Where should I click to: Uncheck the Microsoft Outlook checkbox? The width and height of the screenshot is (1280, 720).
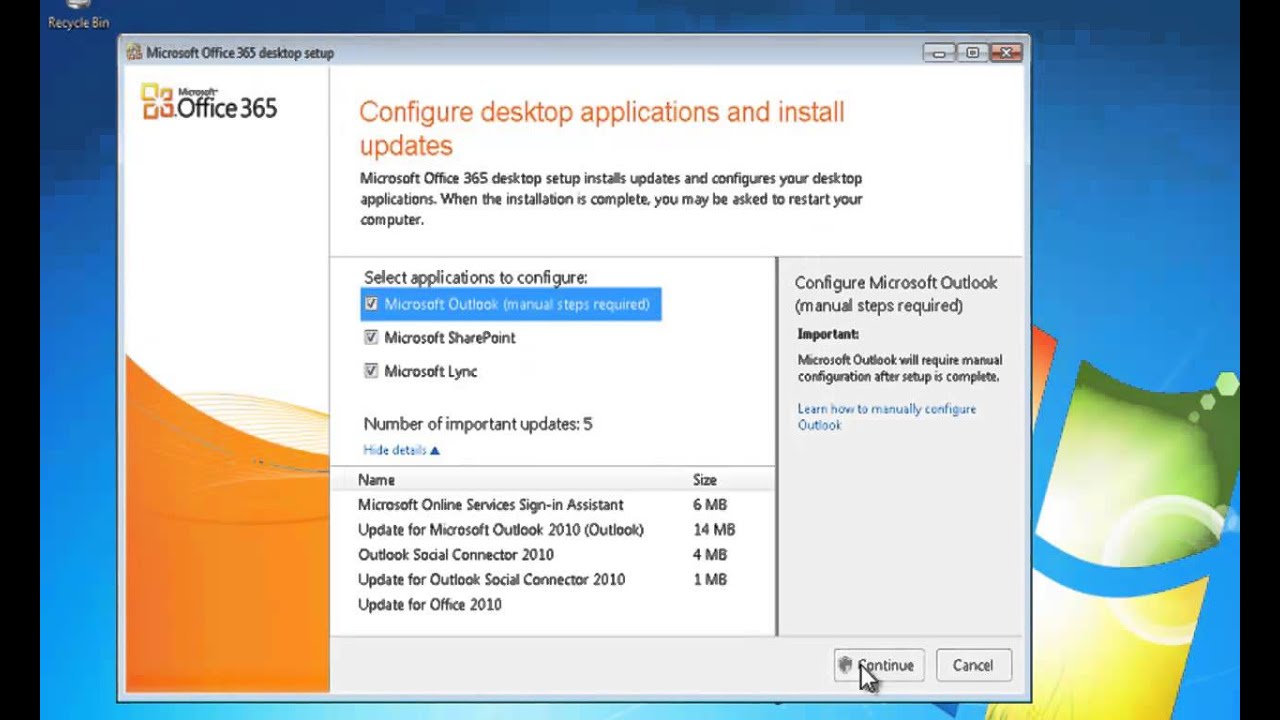(x=371, y=304)
